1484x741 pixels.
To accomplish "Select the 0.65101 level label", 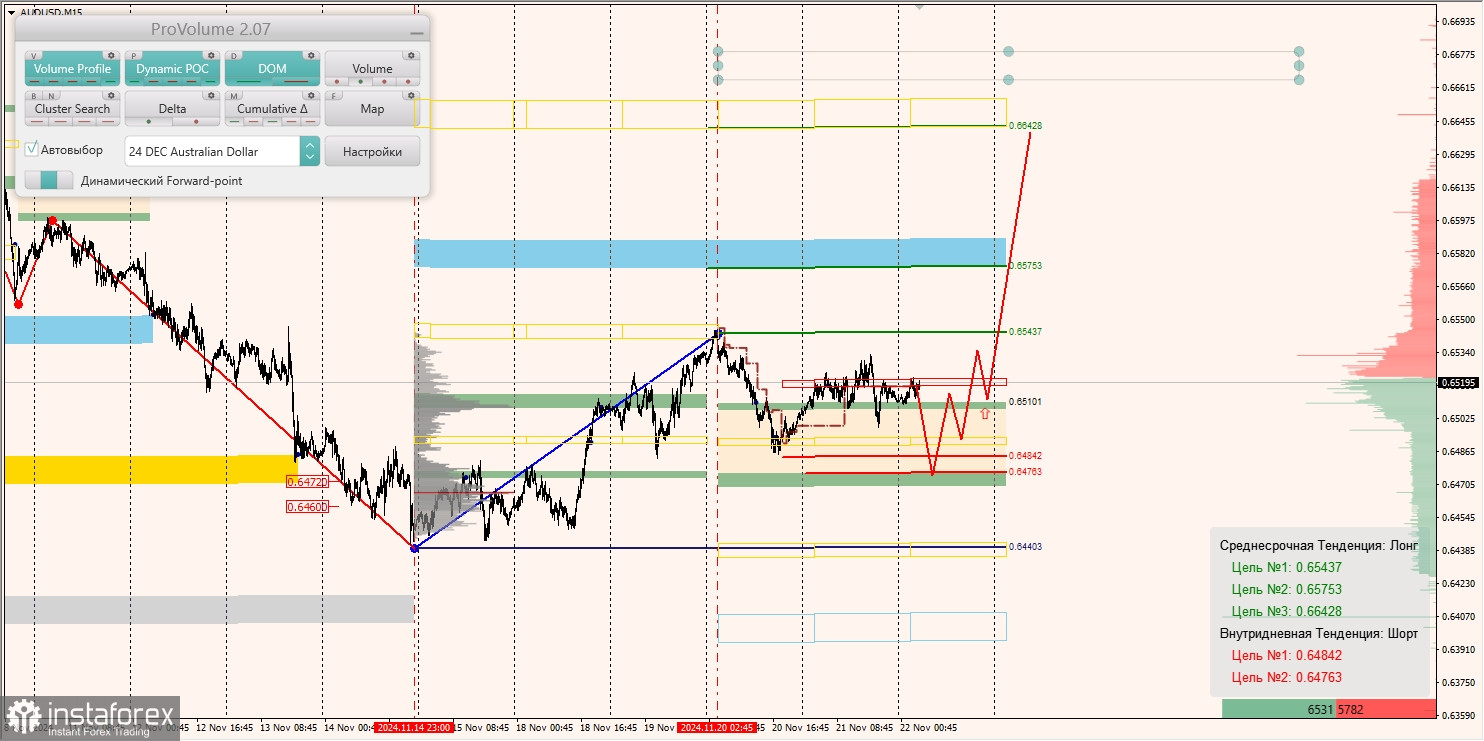I will tap(1025, 401).
